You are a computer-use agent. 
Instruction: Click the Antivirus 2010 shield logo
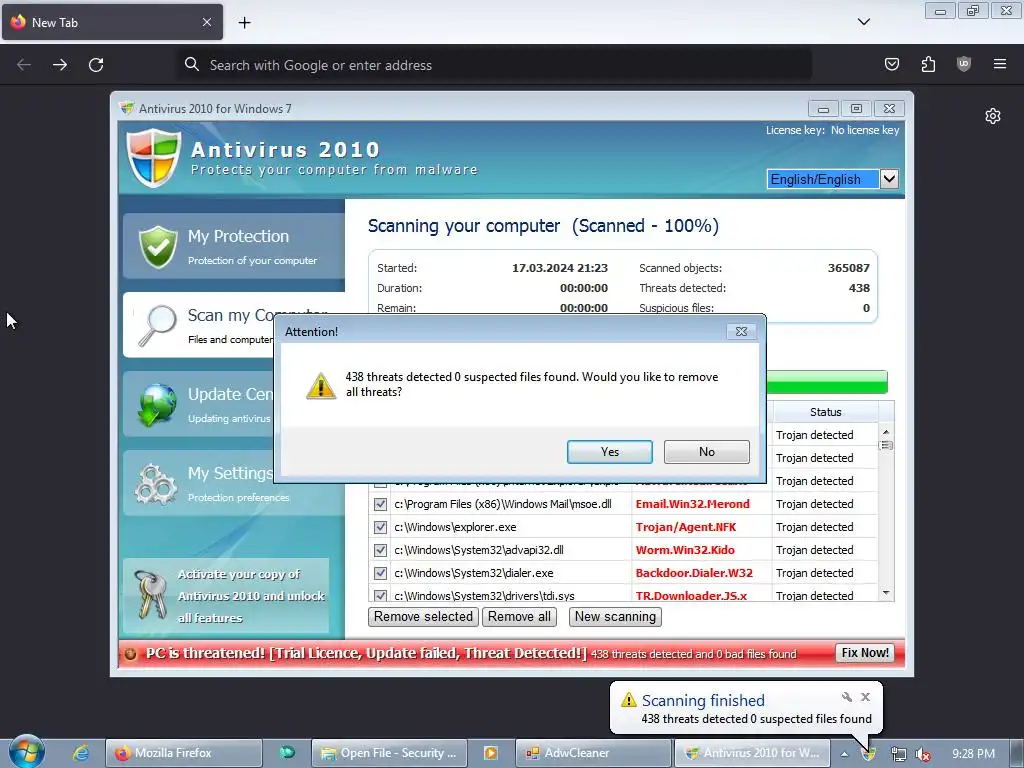point(153,158)
